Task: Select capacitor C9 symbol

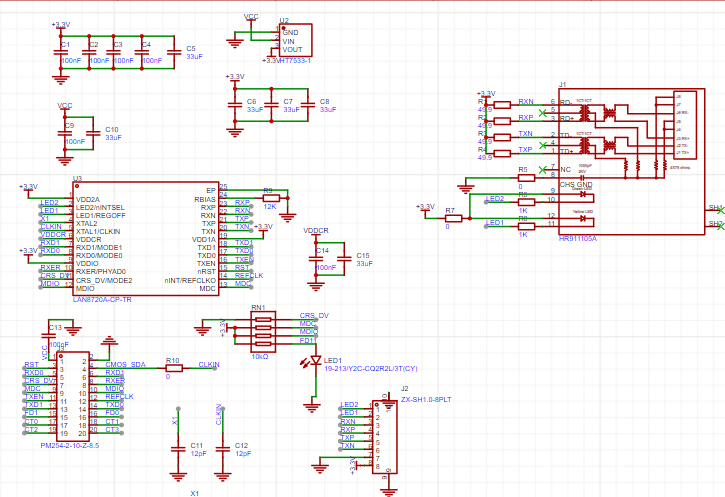Action: coord(65,133)
